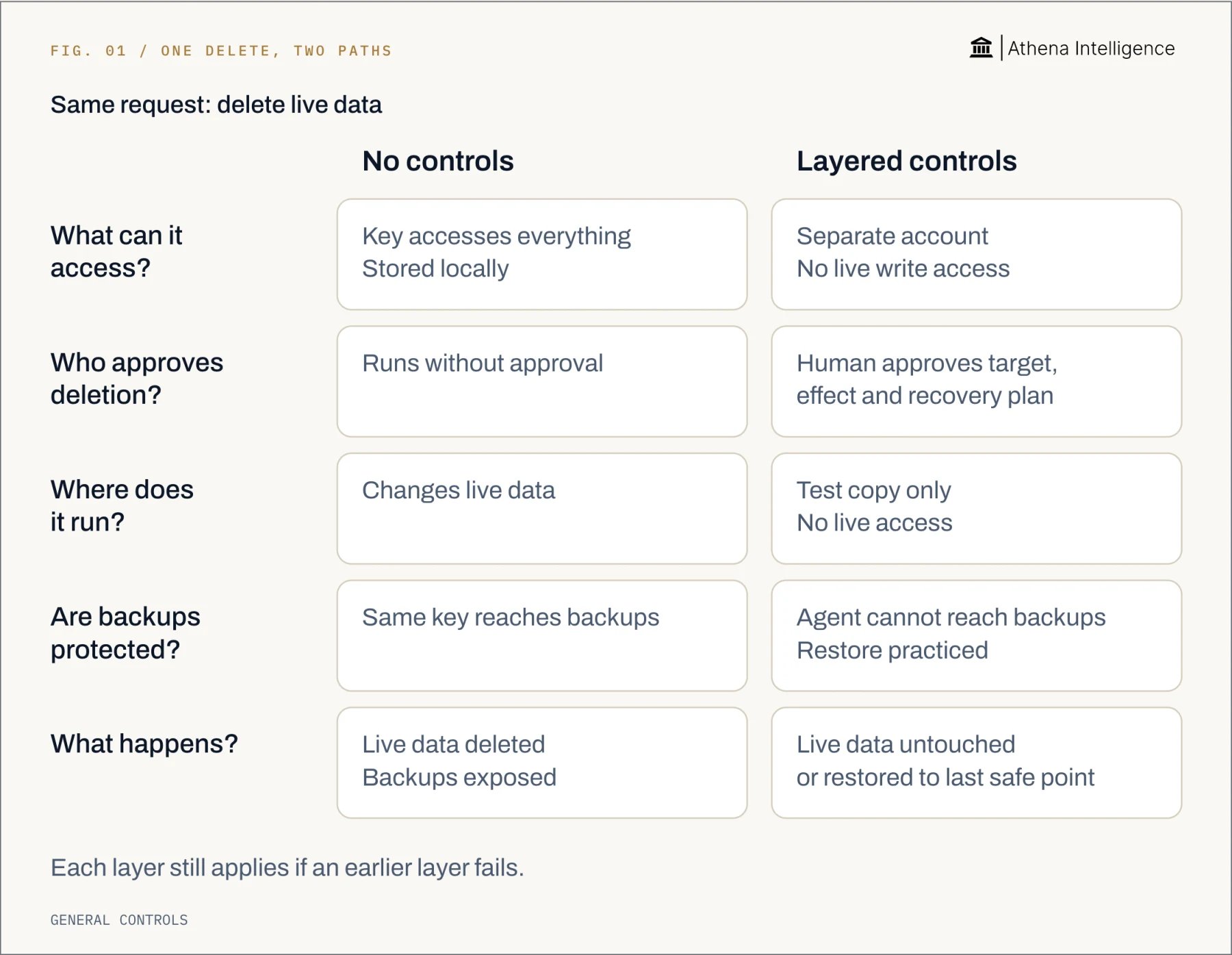The width and height of the screenshot is (1232, 955).
Task: Click the 'Same key reaches backups' card
Action: pyautogui.click(x=542, y=636)
